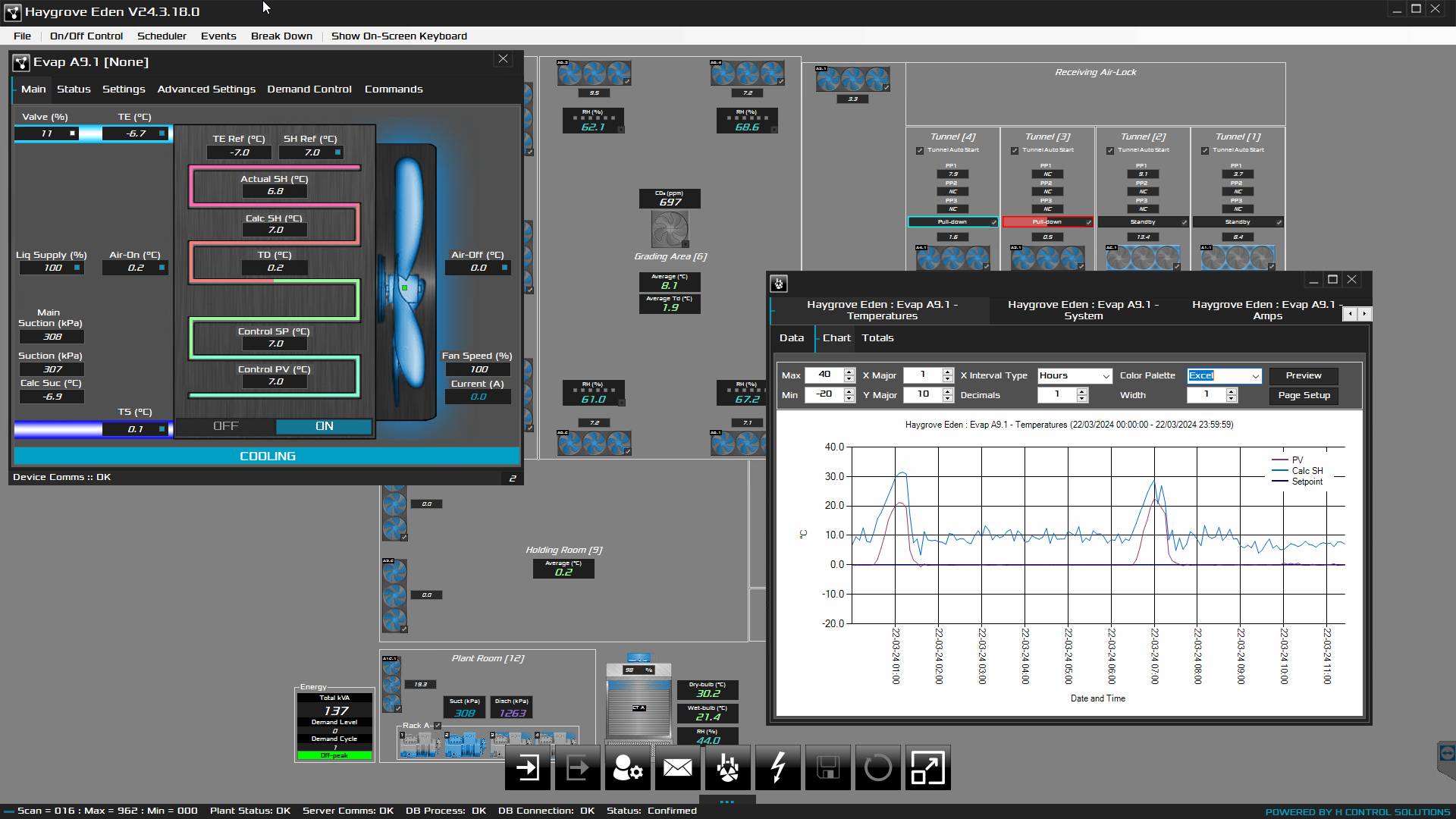
Task: Toggle the Tunnel [4] Pull-down status checkbox
Action: 993,222
